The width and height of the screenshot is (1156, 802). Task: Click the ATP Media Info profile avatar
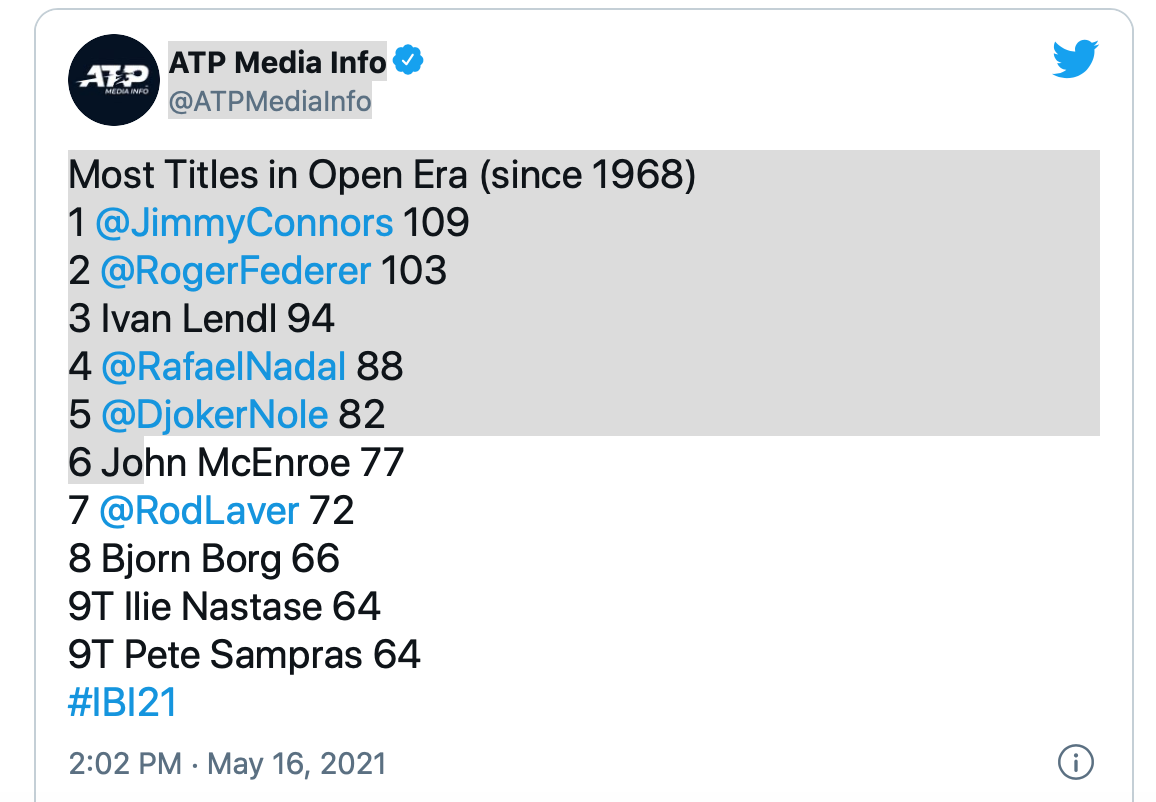114,80
